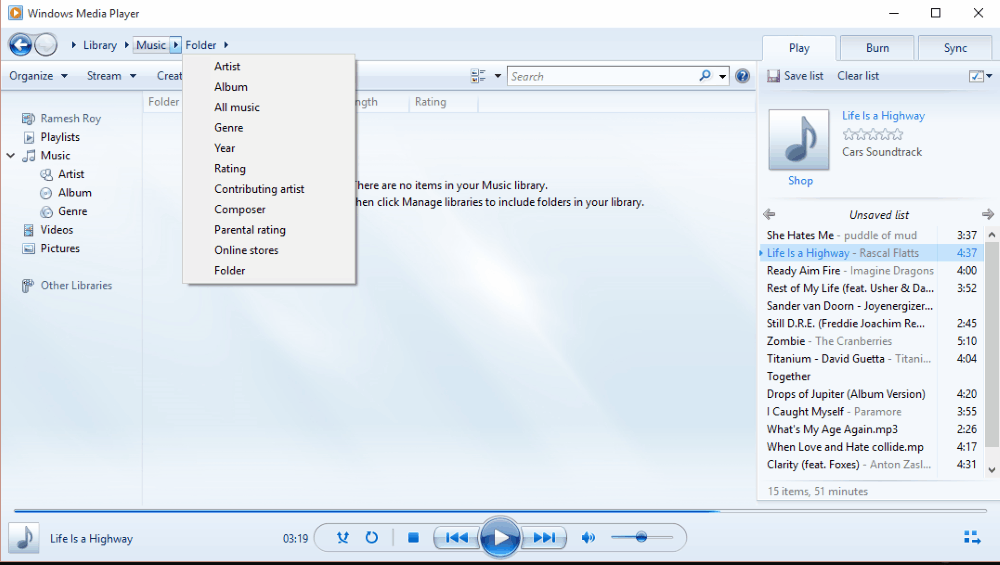Viewport: 1000px width, 565px height.
Task: Switch to the Sync tab
Action: [x=955, y=48]
